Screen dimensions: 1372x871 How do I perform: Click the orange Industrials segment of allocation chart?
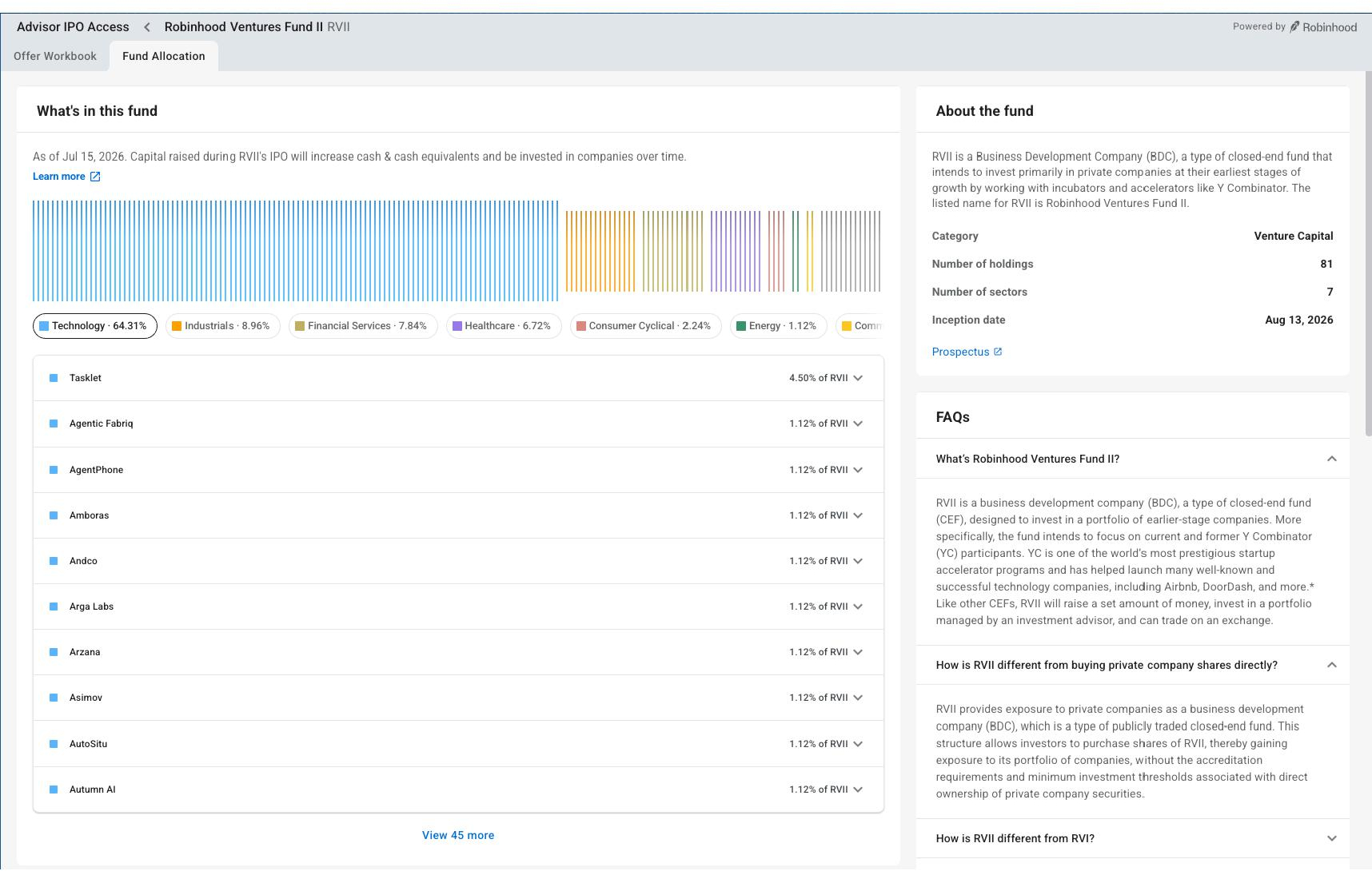pos(600,251)
